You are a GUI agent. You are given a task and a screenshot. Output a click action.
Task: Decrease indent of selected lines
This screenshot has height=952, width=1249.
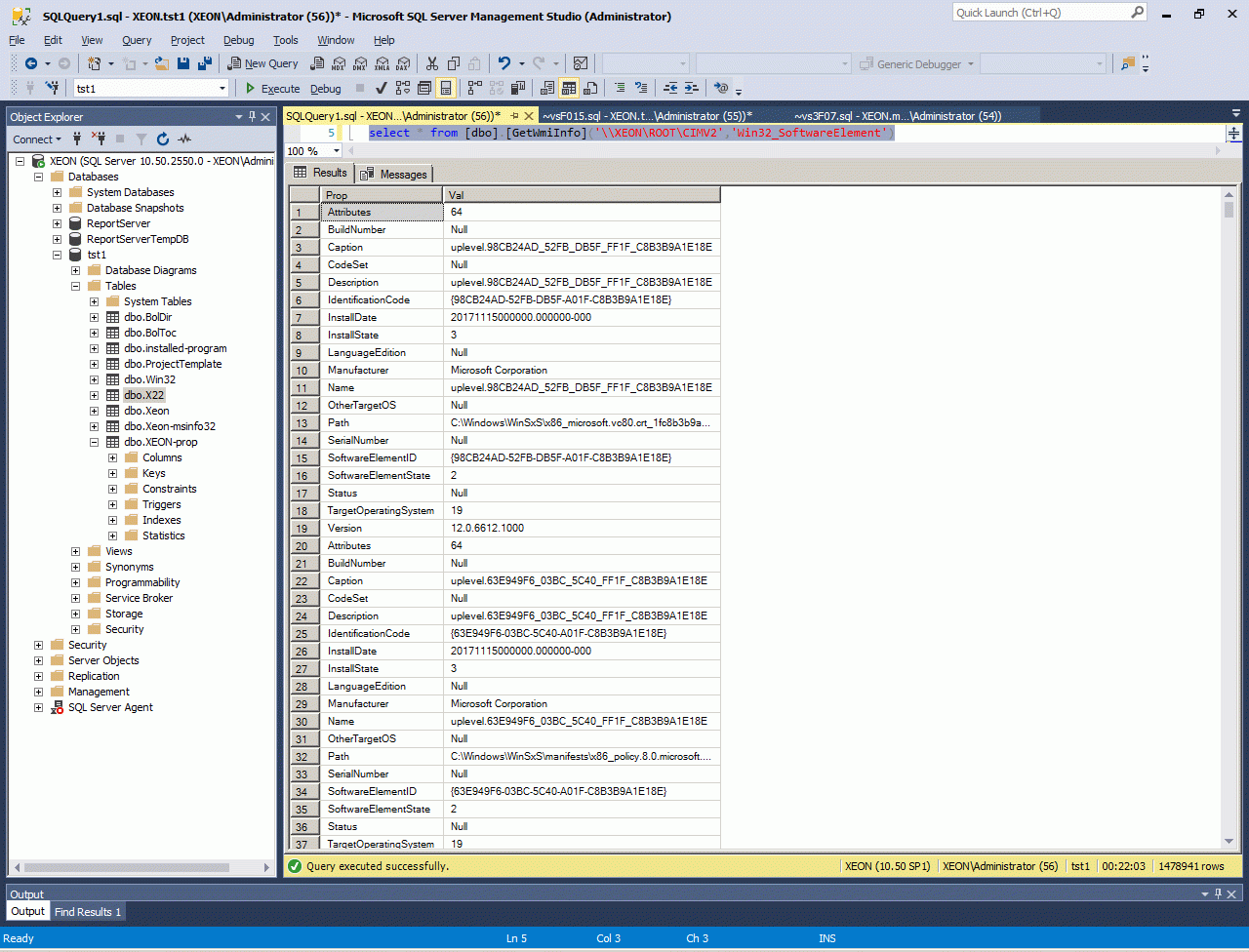(x=670, y=89)
